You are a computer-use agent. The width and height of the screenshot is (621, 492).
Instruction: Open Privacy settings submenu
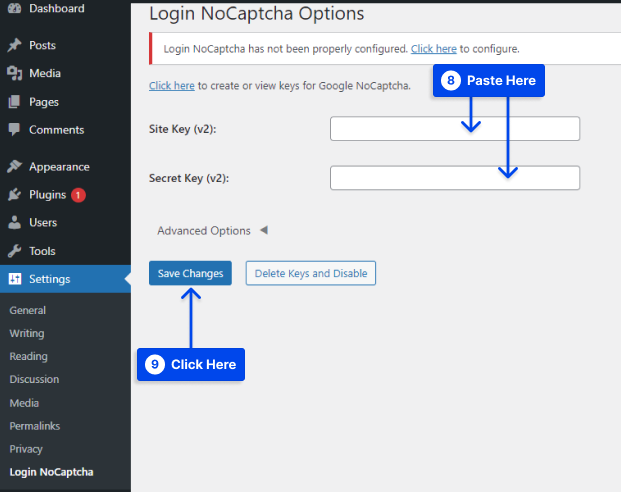pos(26,449)
